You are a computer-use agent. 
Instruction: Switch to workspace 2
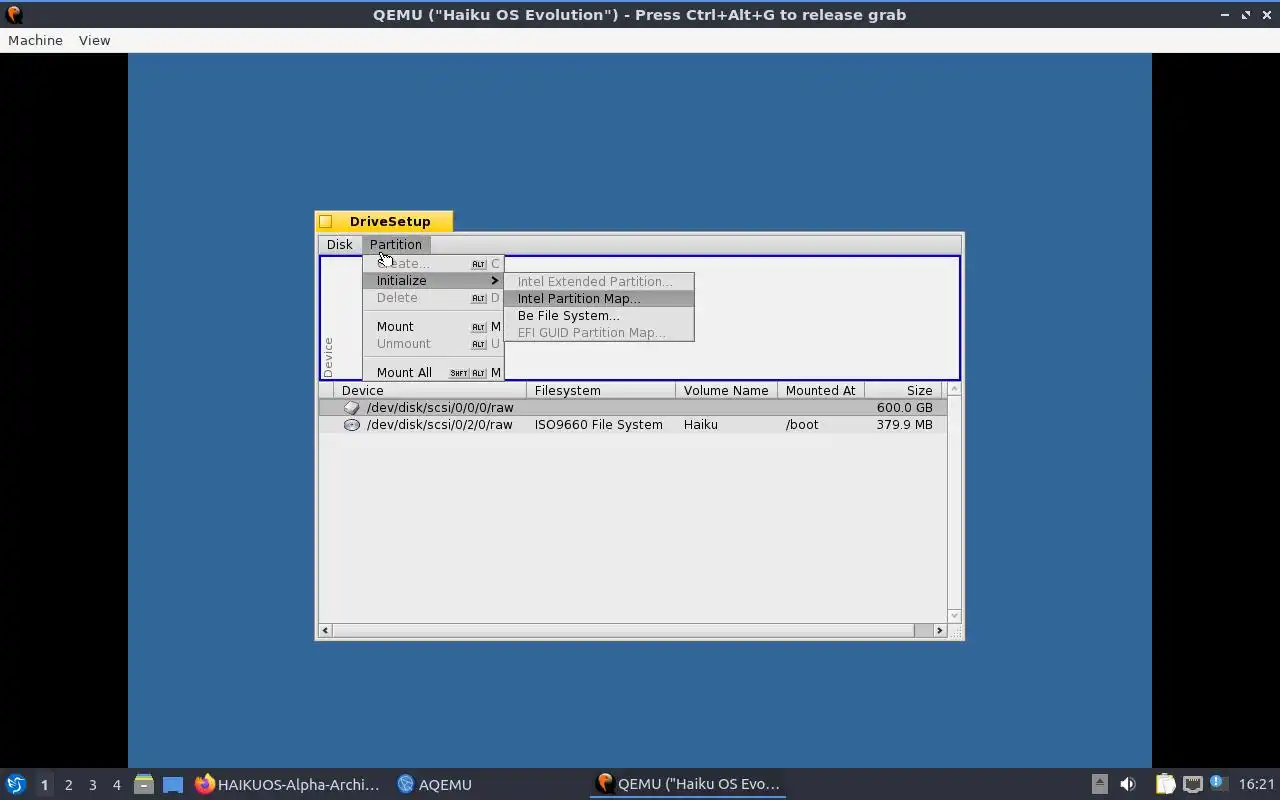[68, 785]
